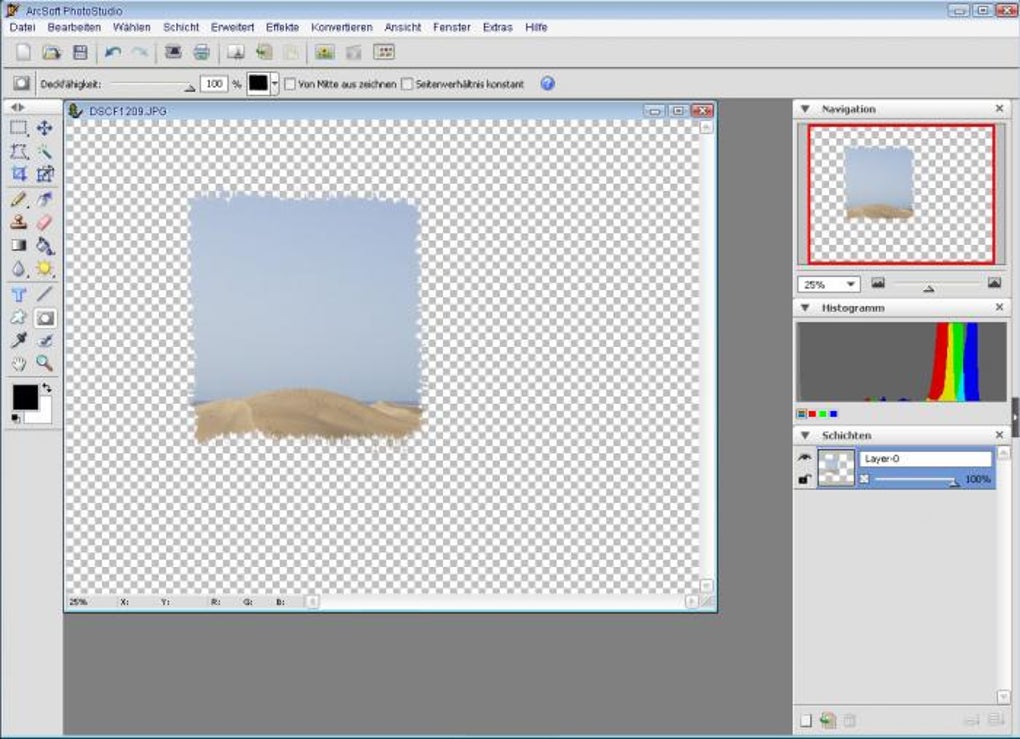The height and width of the screenshot is (739, 1020).
Task: Toggle the green histogram channel square
Action: click(x=823, y=414)
